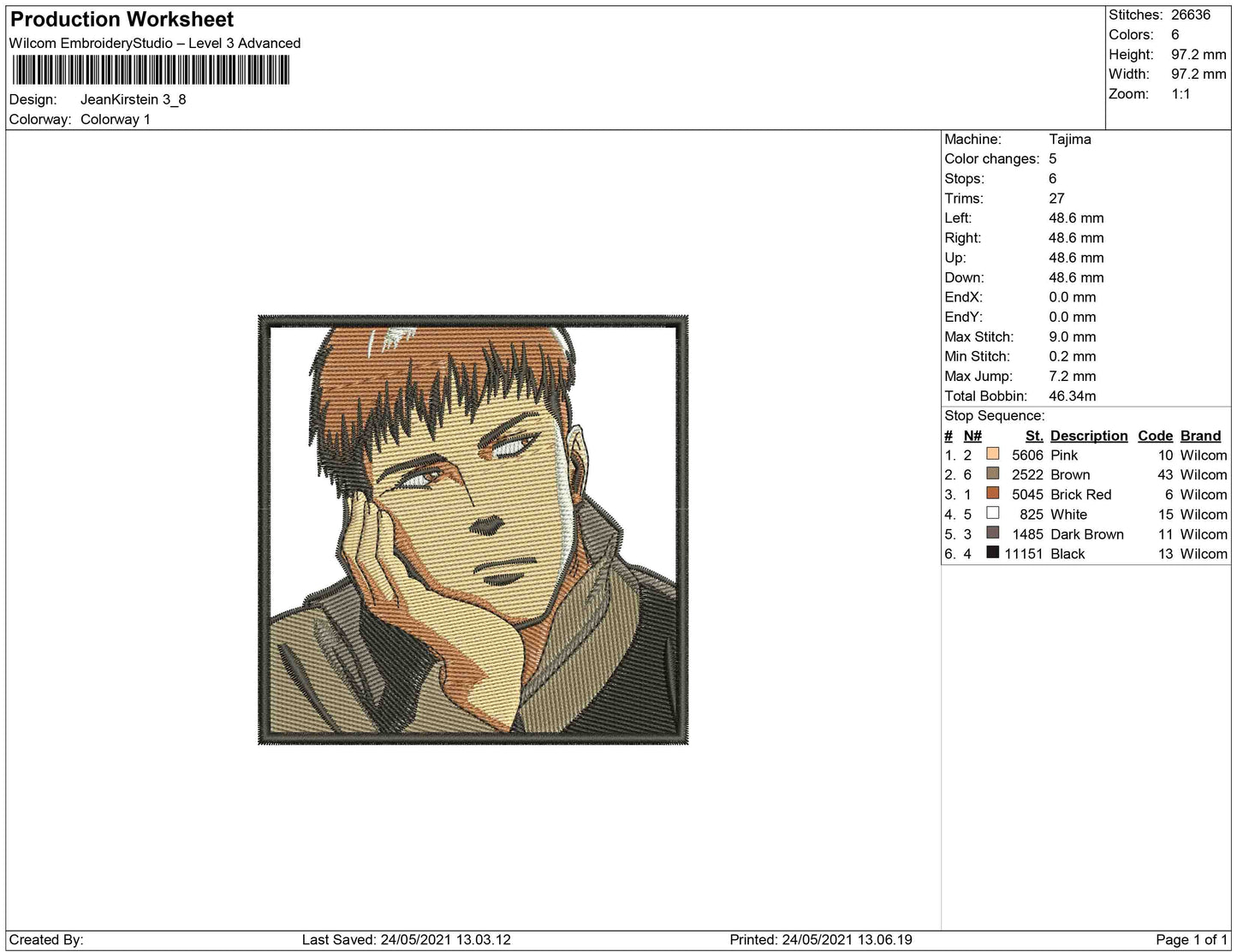Screen dimensions: 1237x952
Task: Click the 'Code' column header
Action: click(x=1156, y=436)
